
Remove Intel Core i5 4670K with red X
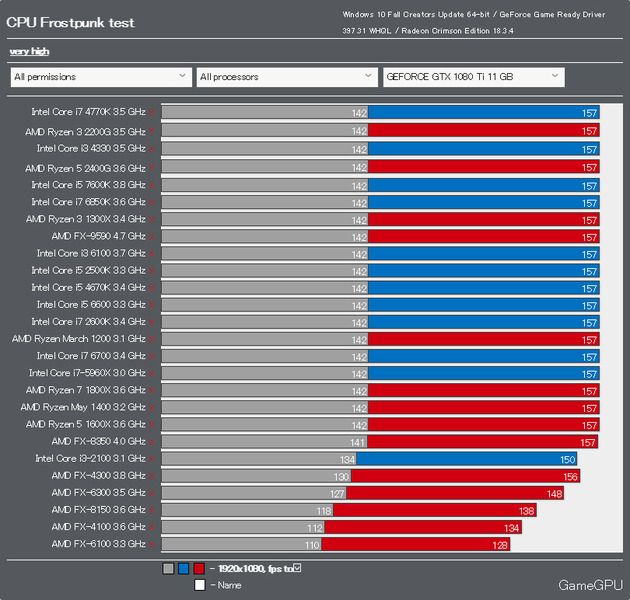151,289
